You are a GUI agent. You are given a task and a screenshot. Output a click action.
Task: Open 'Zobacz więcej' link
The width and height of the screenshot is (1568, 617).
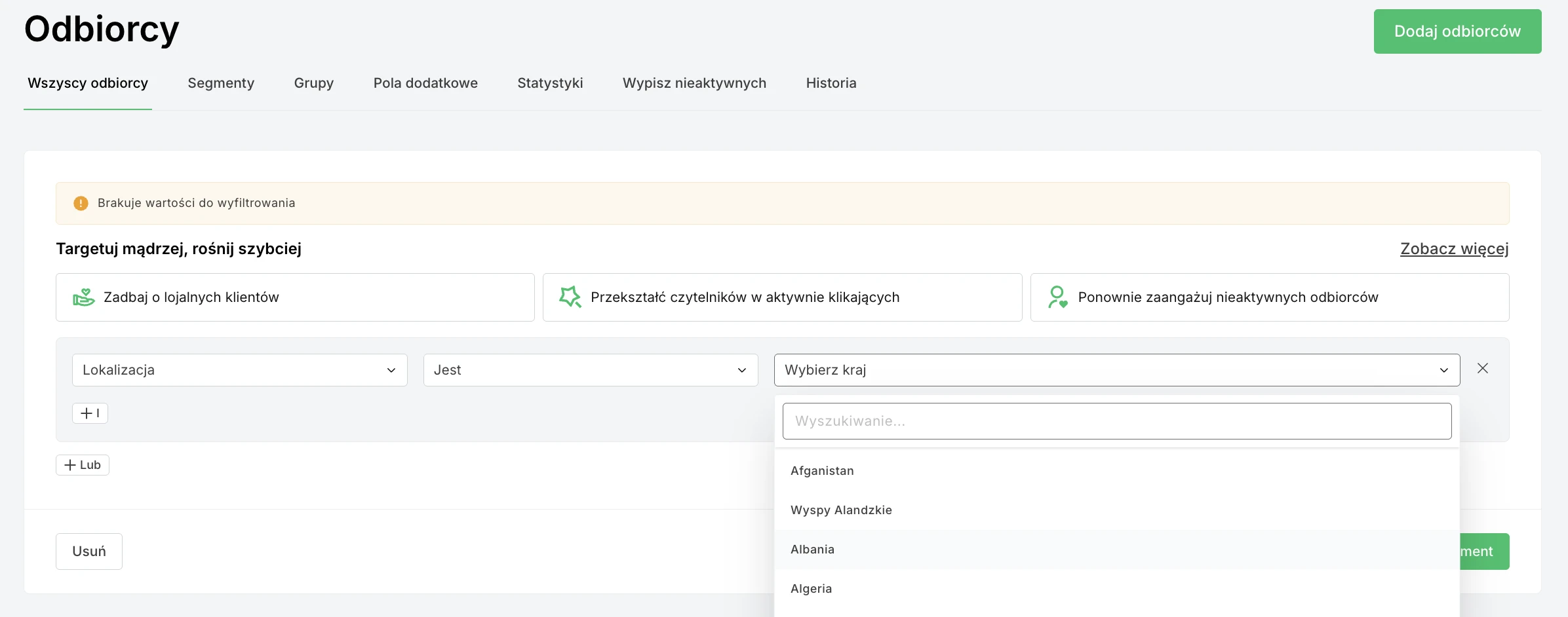pyautogui.click(x=1454, y=249)
